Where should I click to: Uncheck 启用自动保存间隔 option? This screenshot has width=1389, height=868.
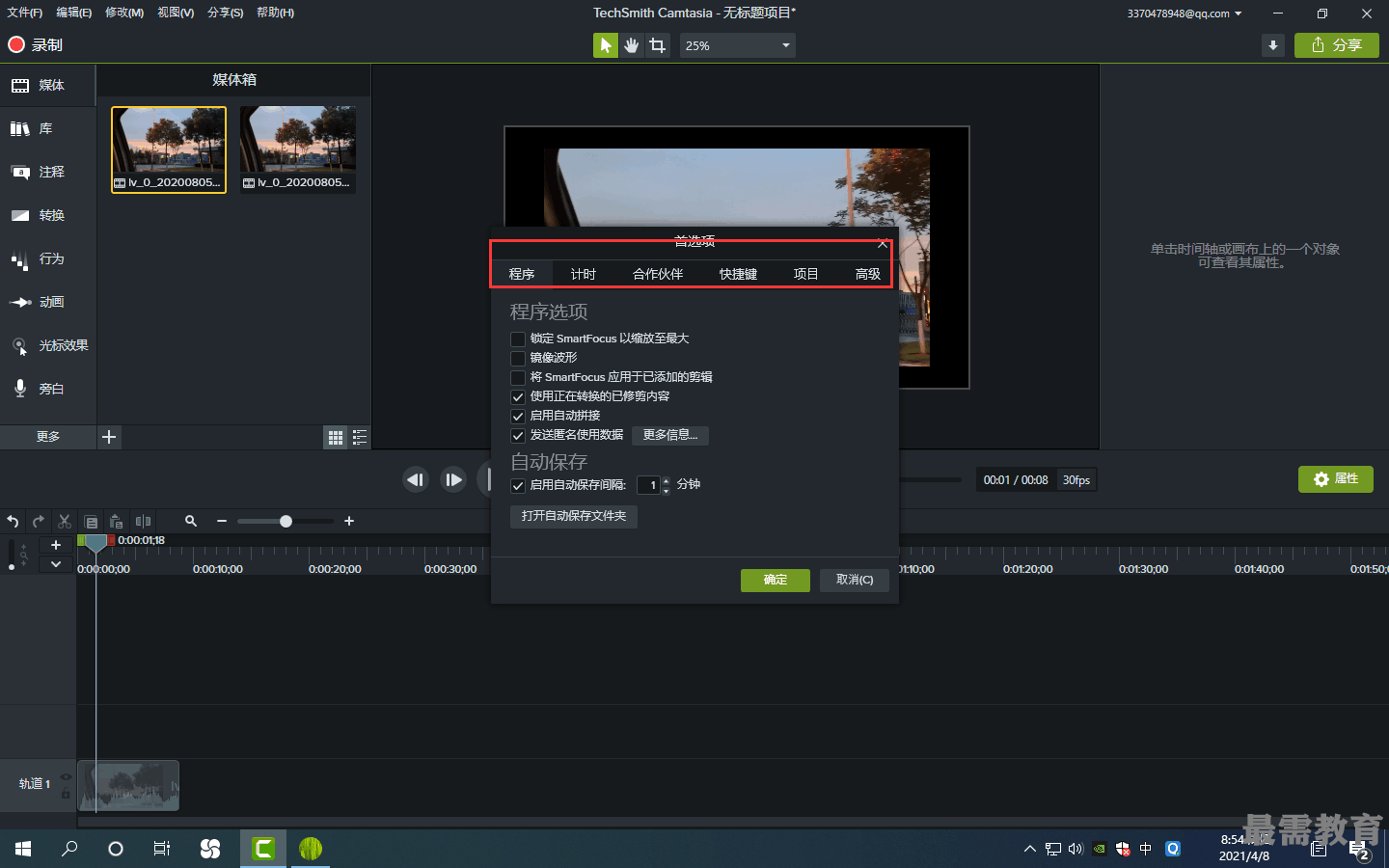click(x=518, y=485)
